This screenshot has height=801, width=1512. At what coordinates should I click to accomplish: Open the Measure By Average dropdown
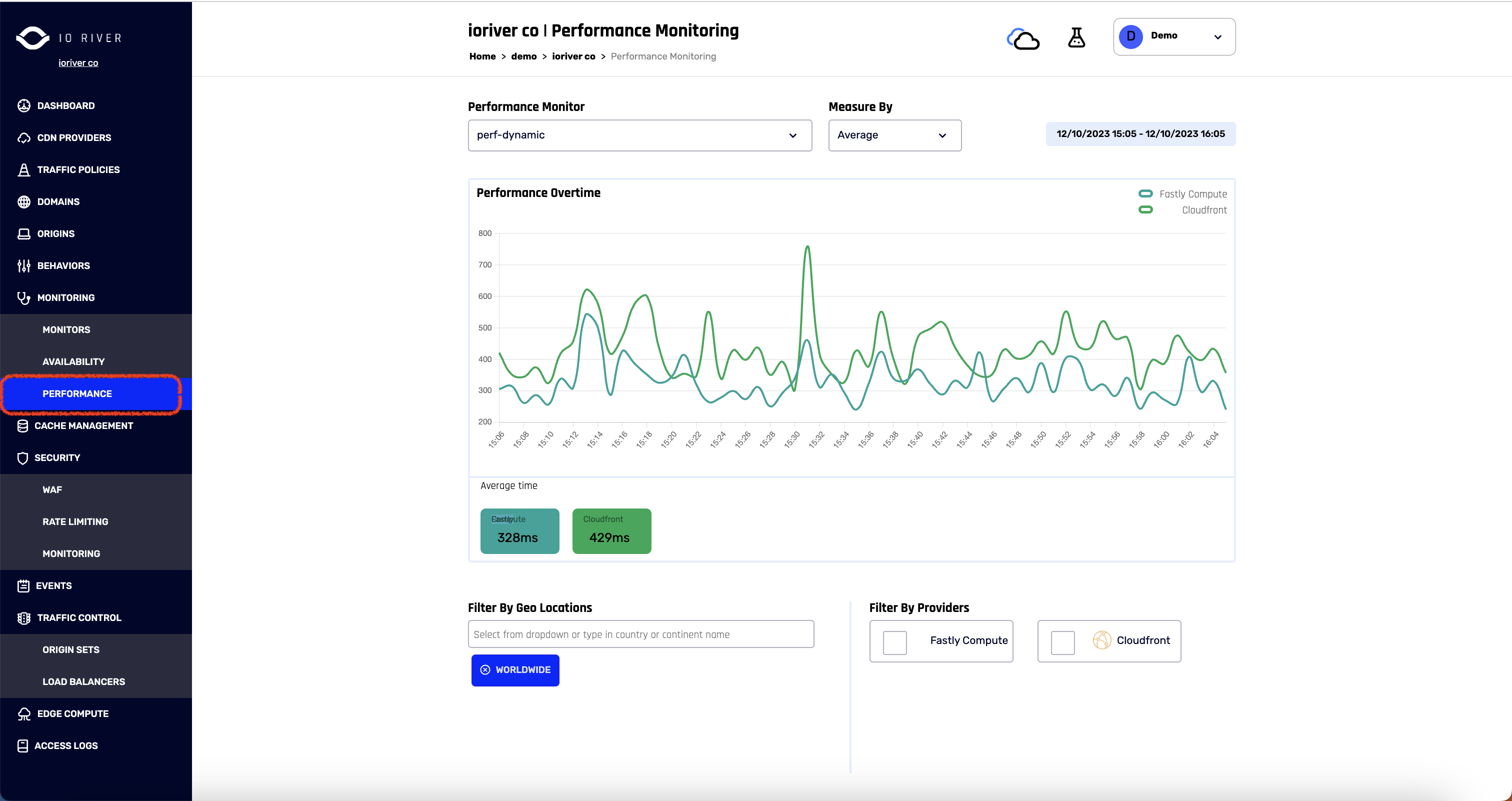(x=894, y=135)
